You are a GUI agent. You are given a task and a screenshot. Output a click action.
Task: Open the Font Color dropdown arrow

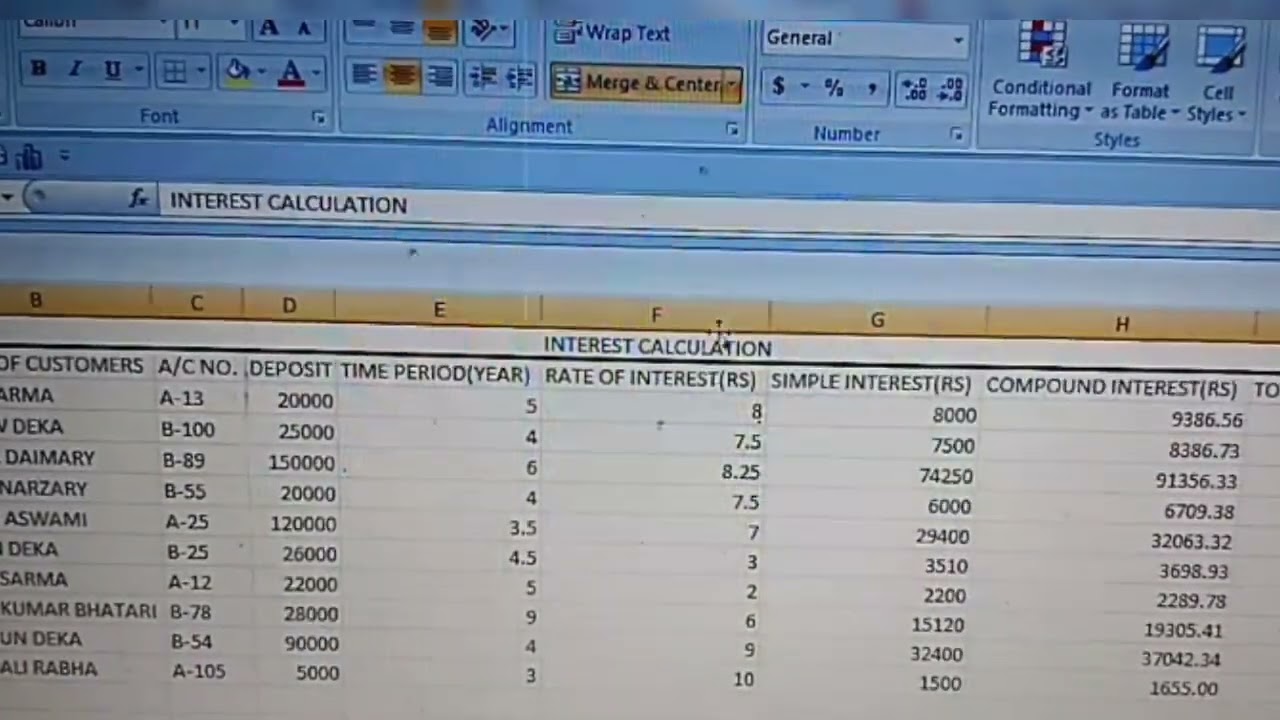[316, 73]
